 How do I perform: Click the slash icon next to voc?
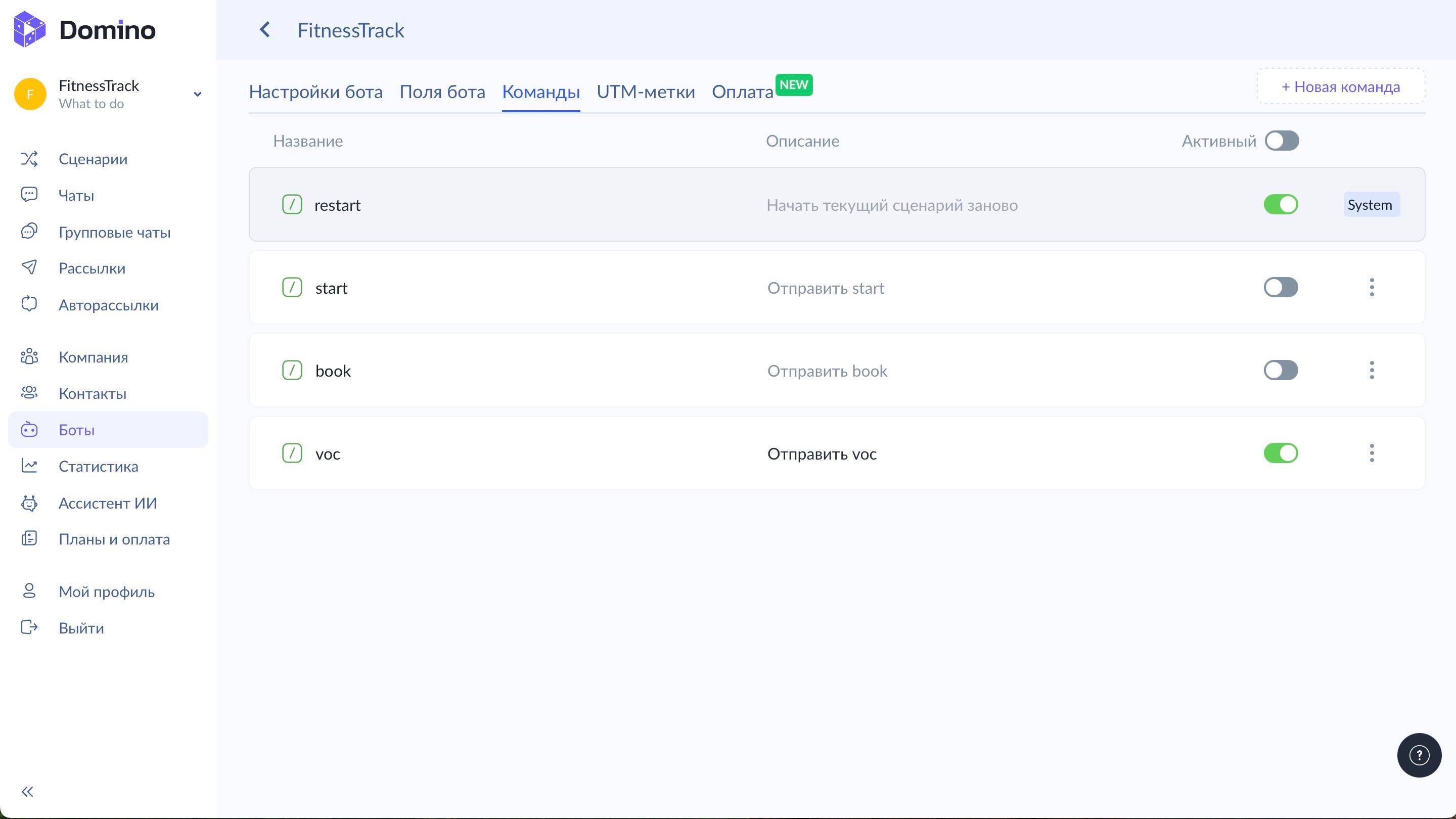pos(292,453)
